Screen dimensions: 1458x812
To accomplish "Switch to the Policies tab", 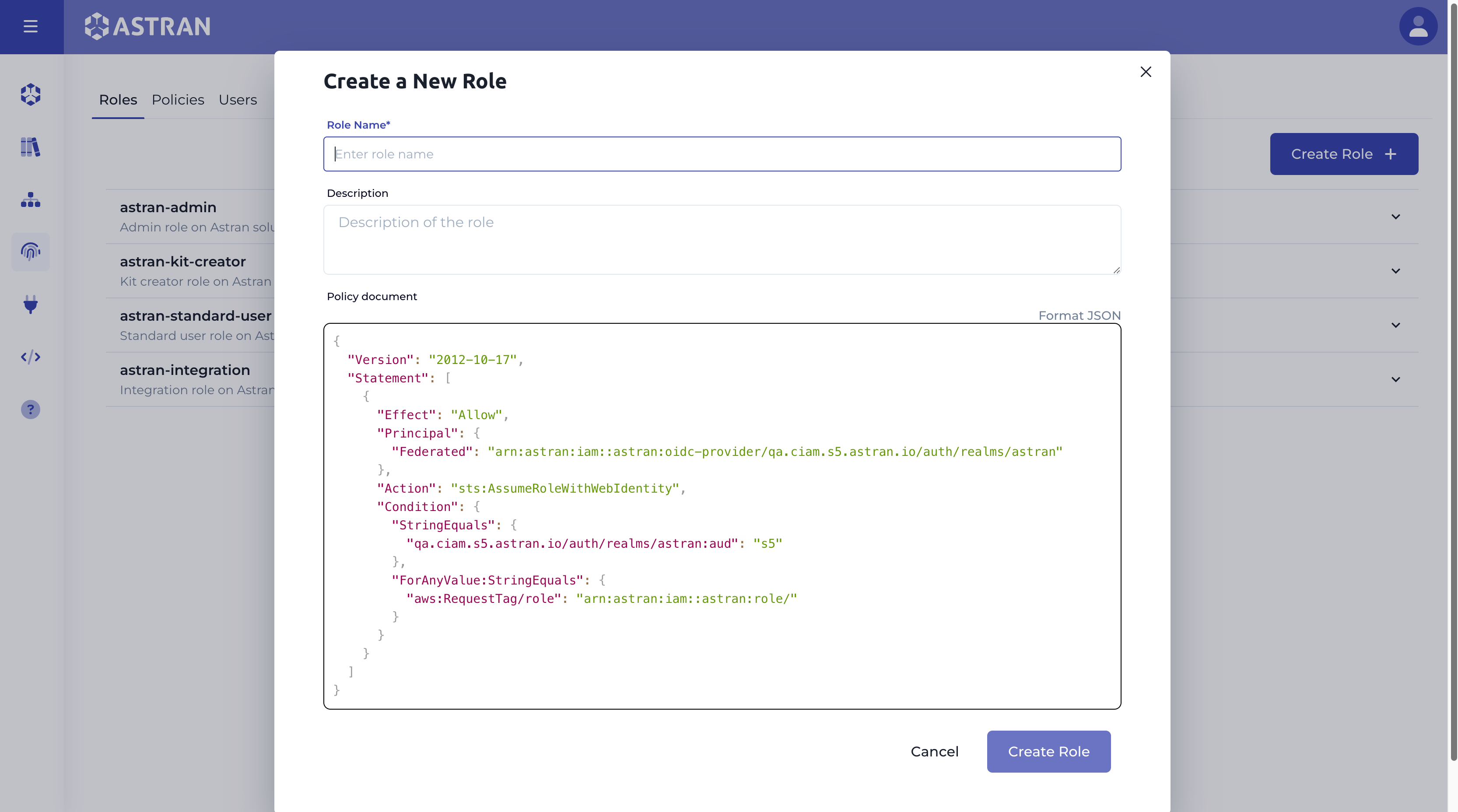I will point(178,100).
